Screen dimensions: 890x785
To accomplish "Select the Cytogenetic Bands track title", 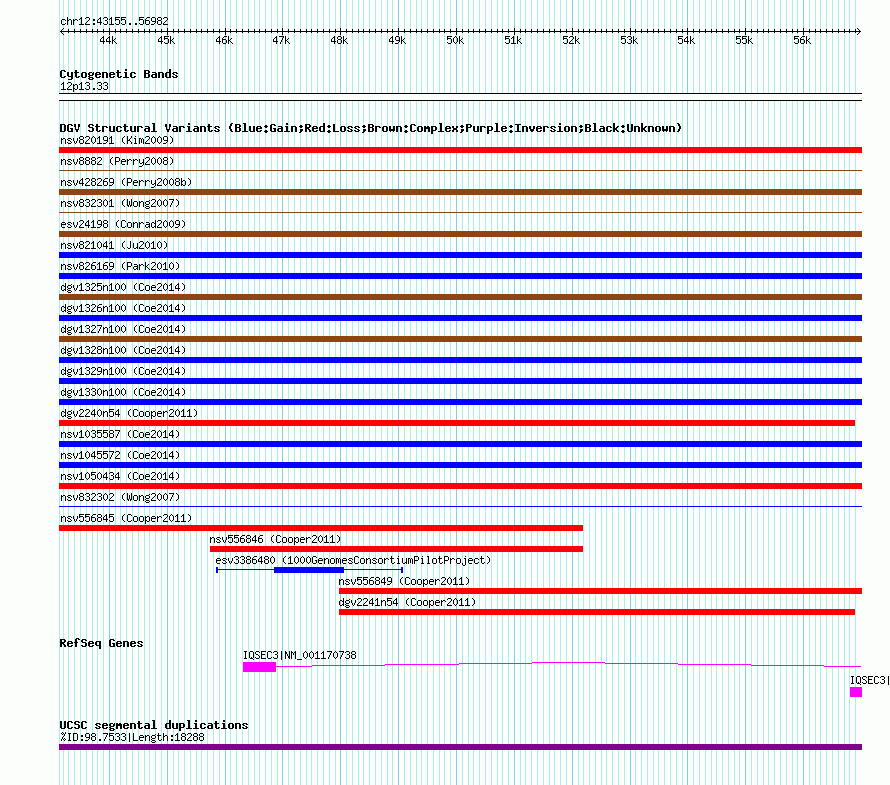I will click(119, 74).
